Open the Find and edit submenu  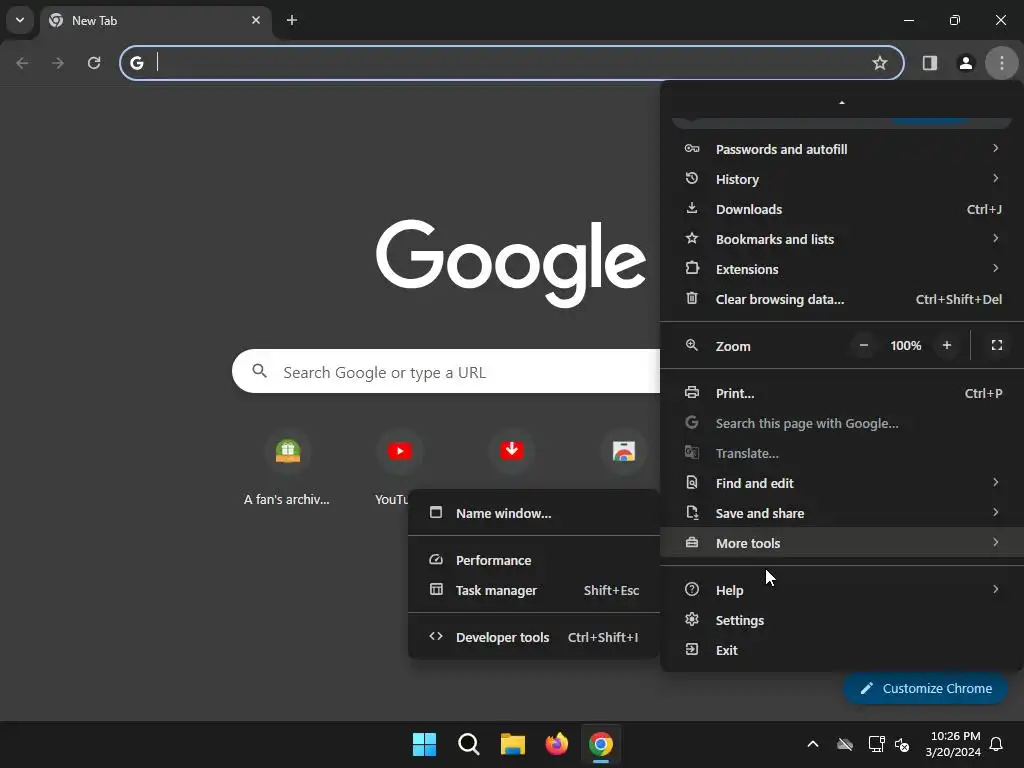[842, 483]
